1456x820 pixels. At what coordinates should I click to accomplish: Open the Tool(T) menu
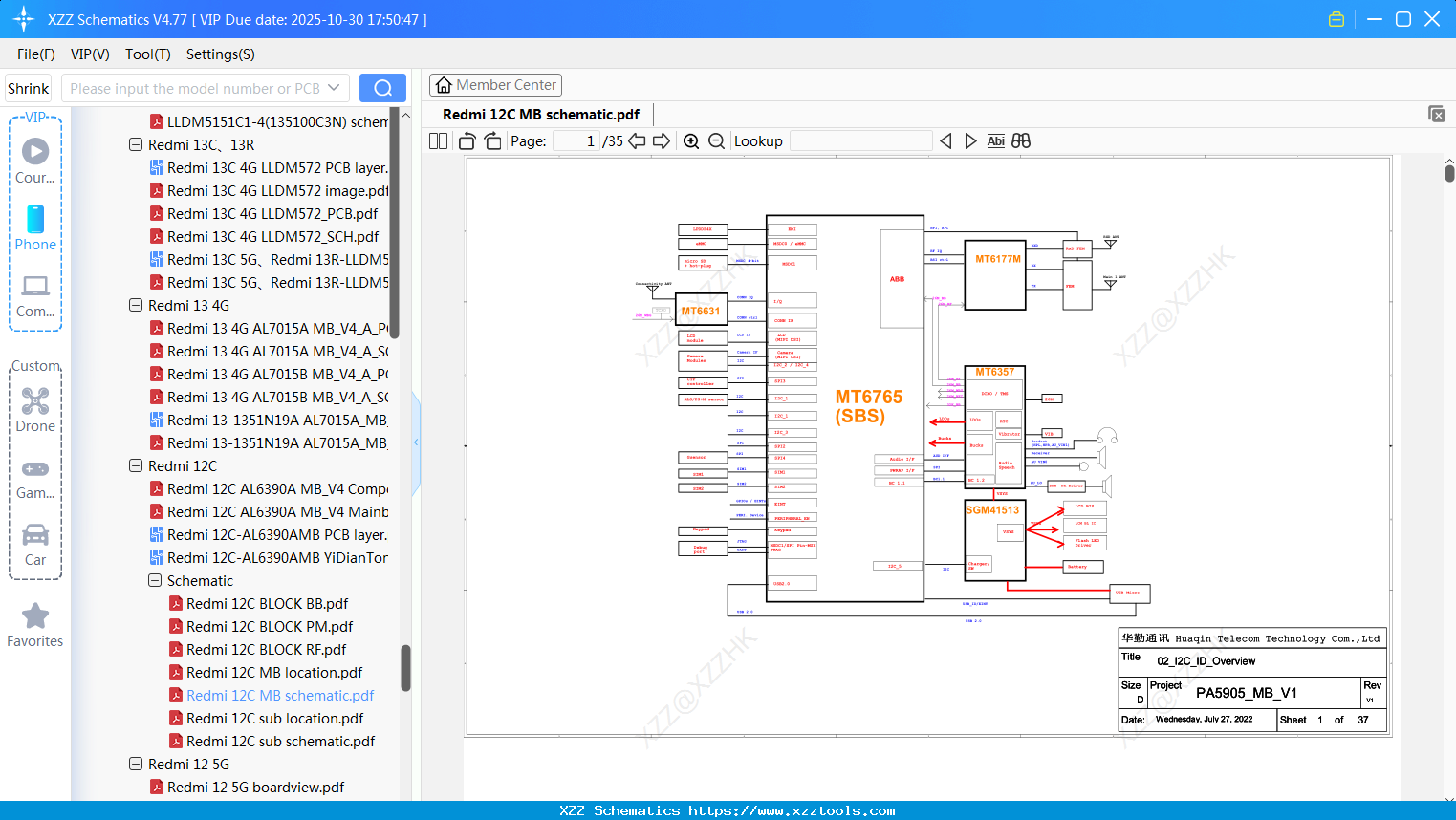[x=147, y=54]
